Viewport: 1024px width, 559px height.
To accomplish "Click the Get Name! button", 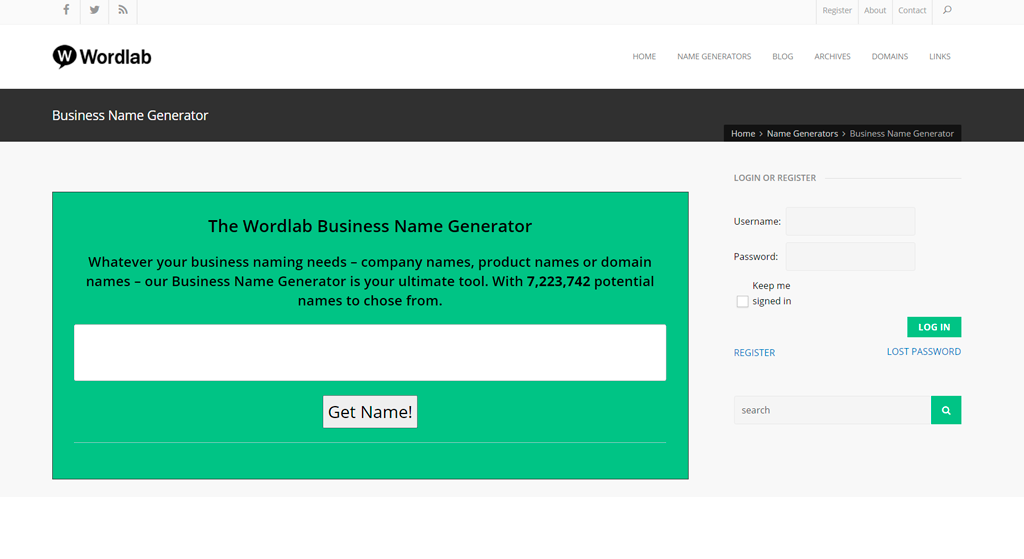I will coord(370,412).
